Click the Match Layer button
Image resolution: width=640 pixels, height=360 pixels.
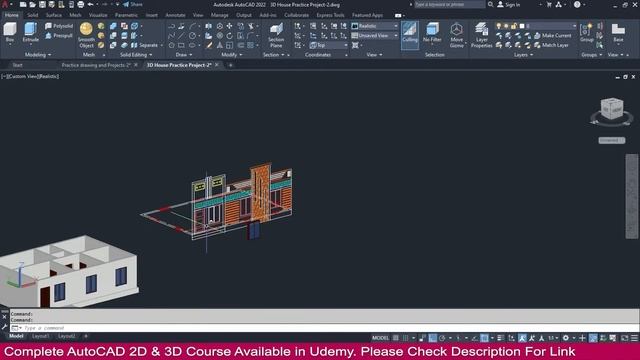tap(551, 45)
